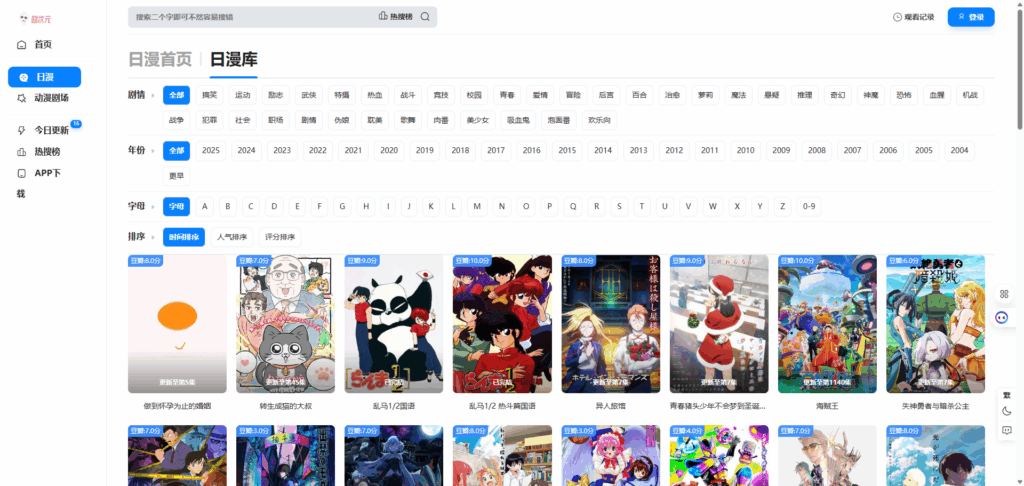
Task: Click the 16 badge on 今日更新
Action: (76, 123)
